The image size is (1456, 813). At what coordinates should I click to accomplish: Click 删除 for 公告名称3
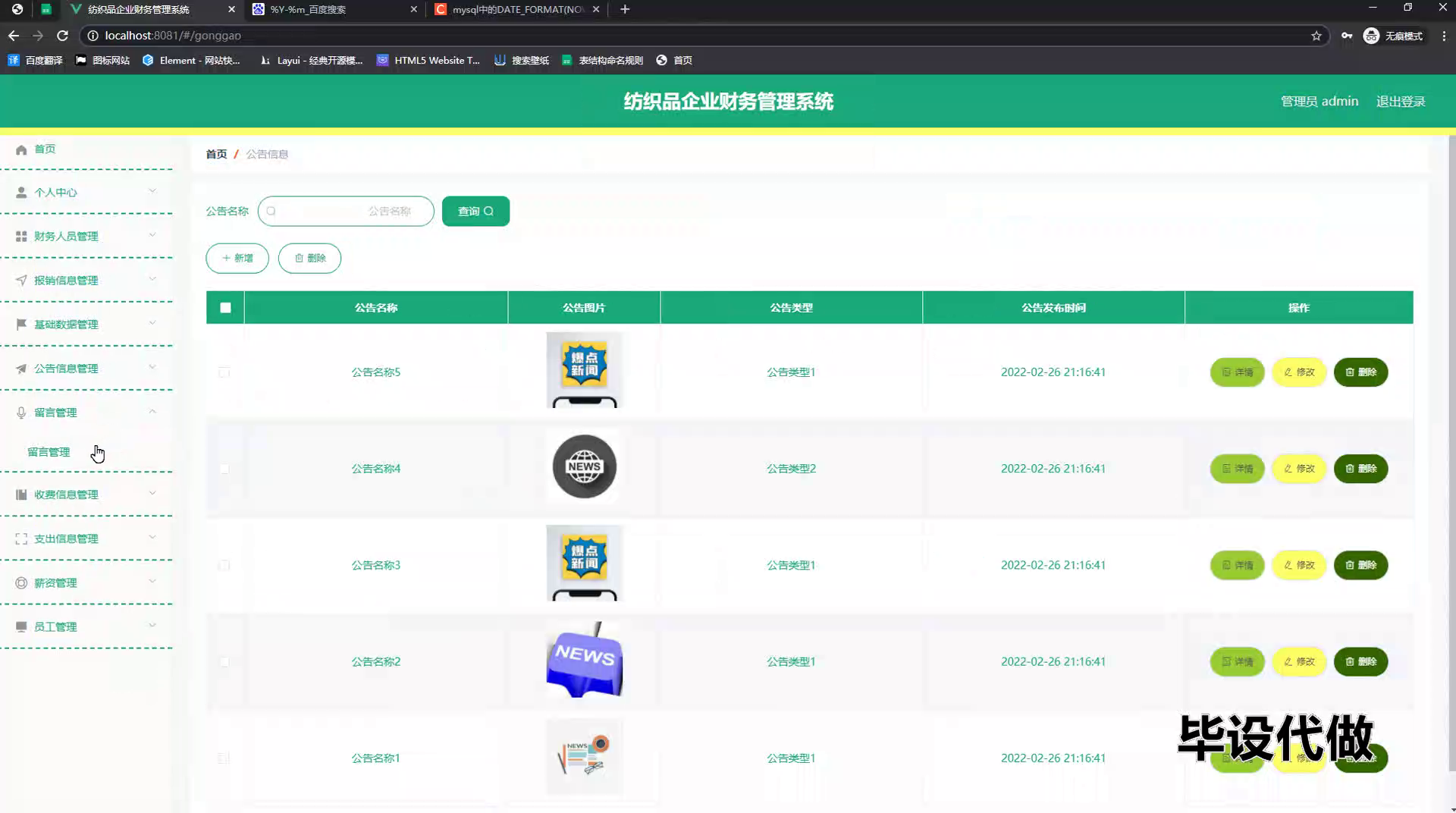click(1360, 565)
